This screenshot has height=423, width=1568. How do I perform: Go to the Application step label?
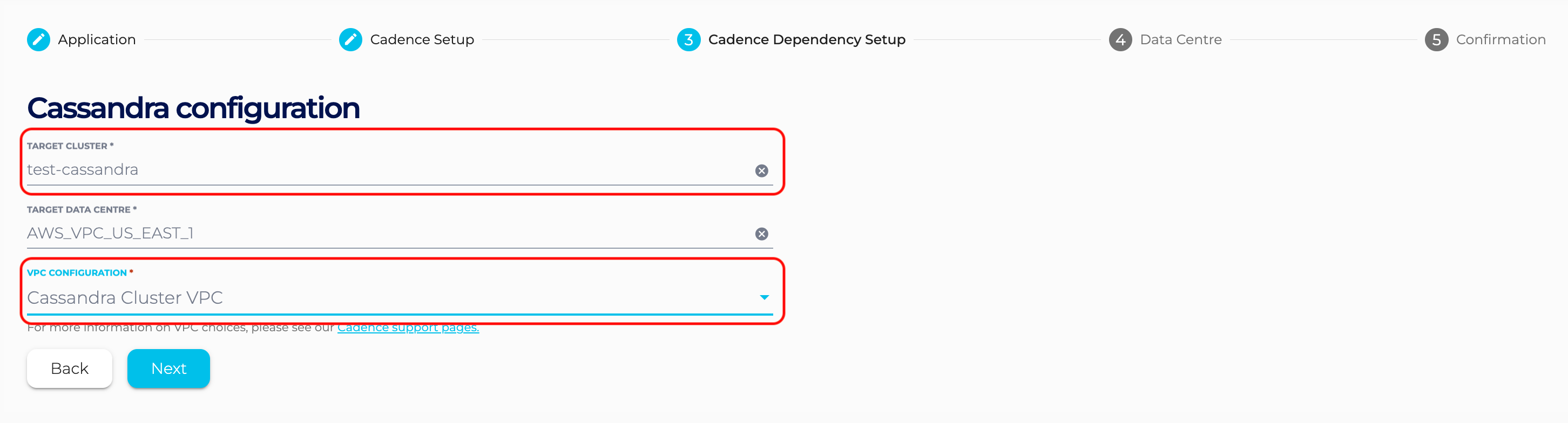coord(97,39)
